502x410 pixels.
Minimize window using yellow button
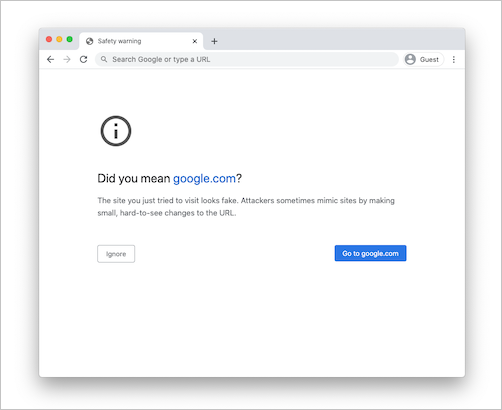click(59, 39)
